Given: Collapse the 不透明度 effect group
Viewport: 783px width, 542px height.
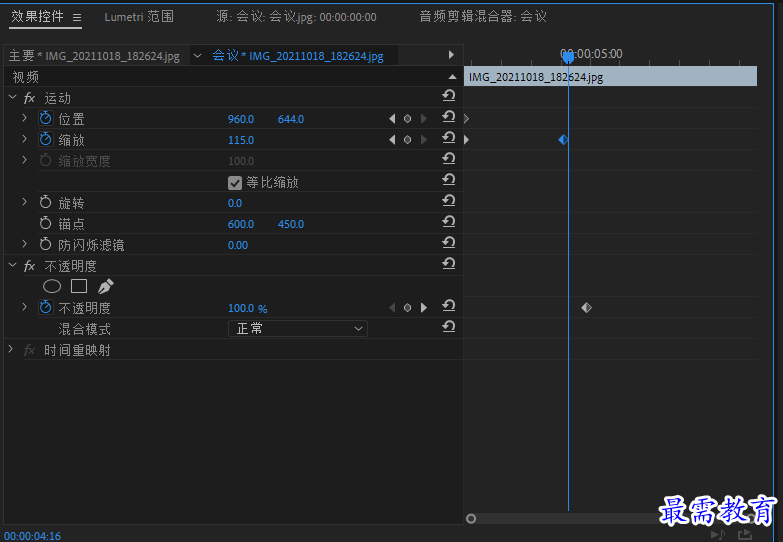Looking at the screenshot, I should point(12,265).
